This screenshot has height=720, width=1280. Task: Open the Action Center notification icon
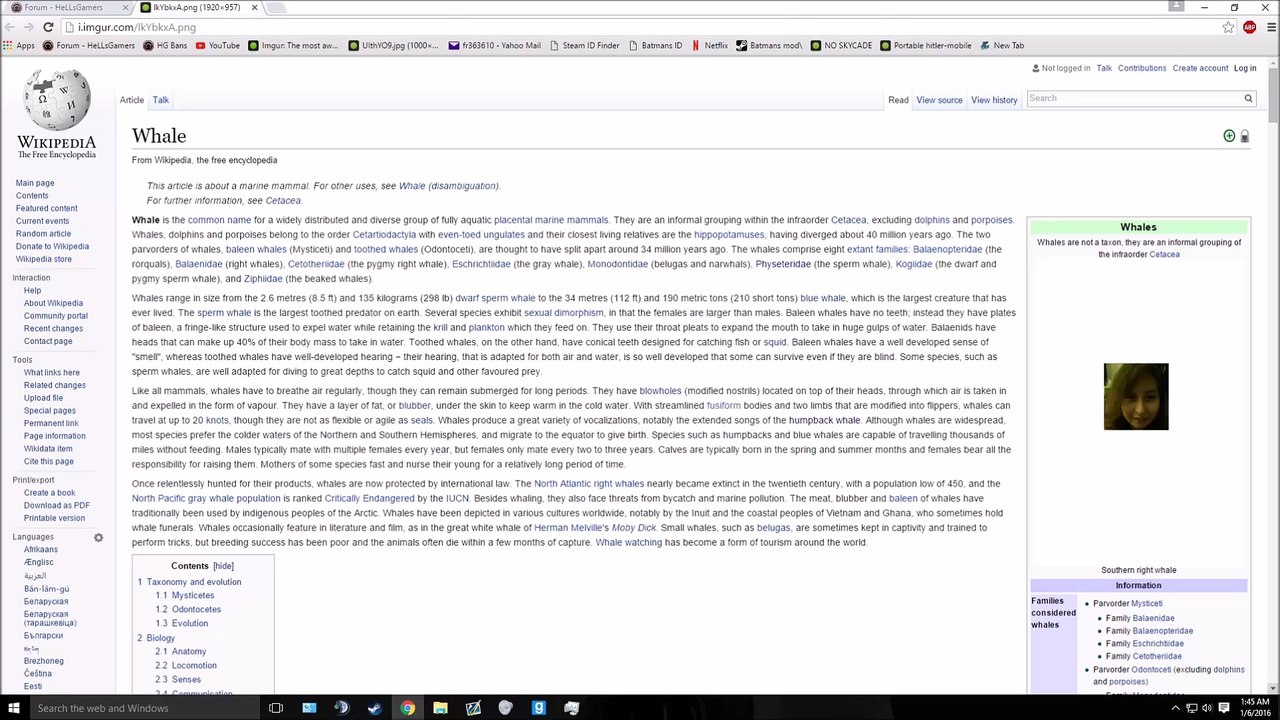pyautogui.click(x=1225, y=708)
